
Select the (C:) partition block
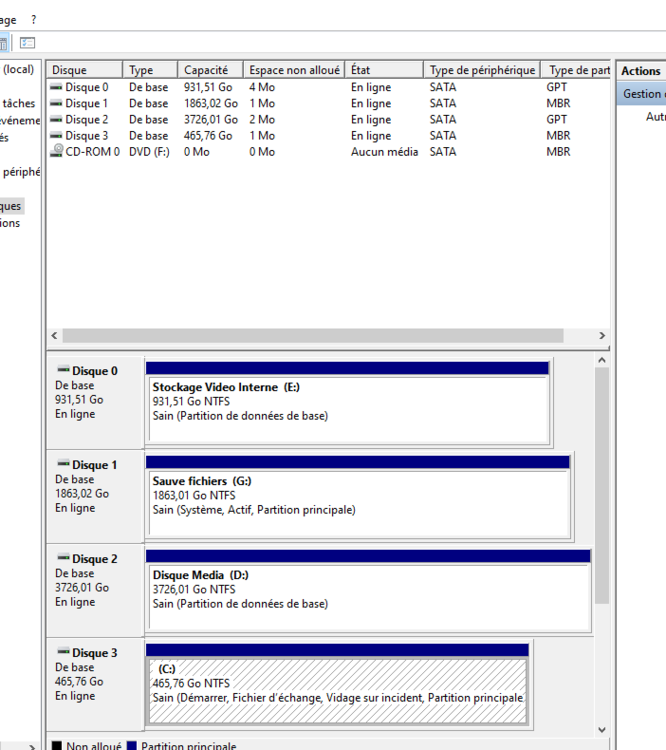pos(337,690)
